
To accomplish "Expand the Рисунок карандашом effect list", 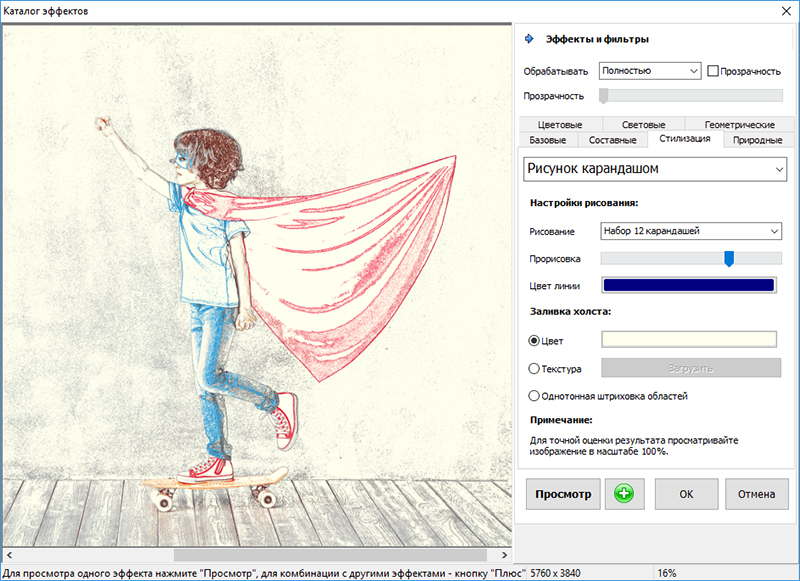I will click(x=655, y=169).
